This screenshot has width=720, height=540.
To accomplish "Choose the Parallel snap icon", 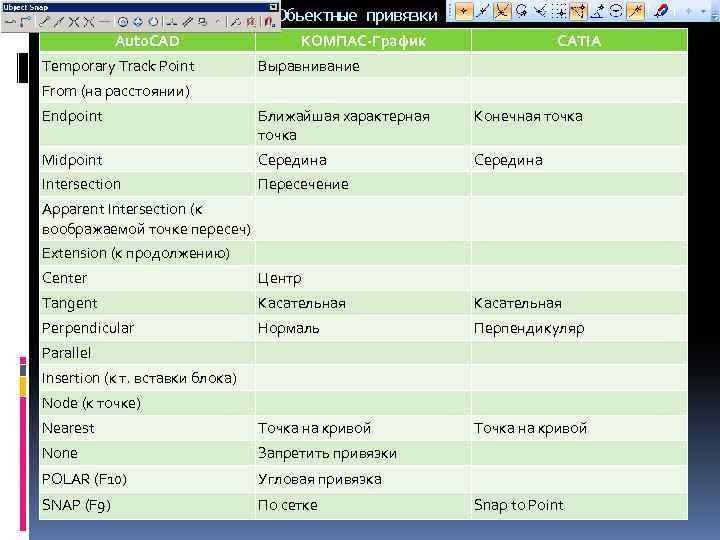I will point(187,22).
